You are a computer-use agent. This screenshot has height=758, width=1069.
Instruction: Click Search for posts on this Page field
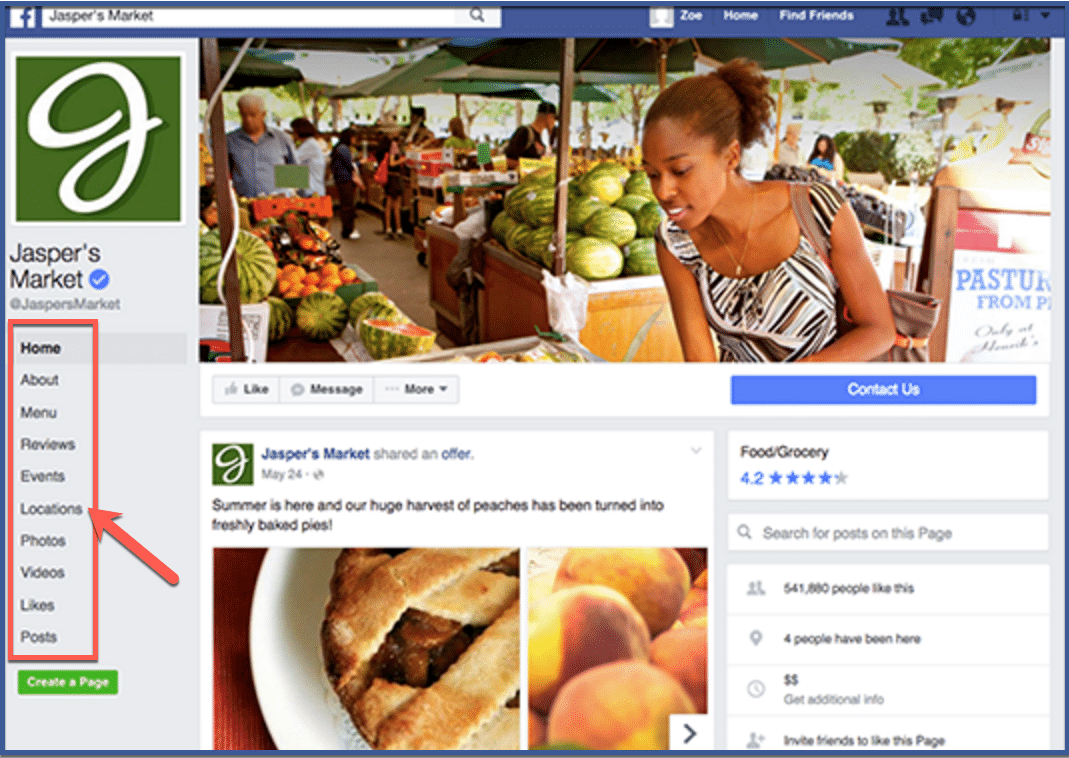(x=888, y=532)
